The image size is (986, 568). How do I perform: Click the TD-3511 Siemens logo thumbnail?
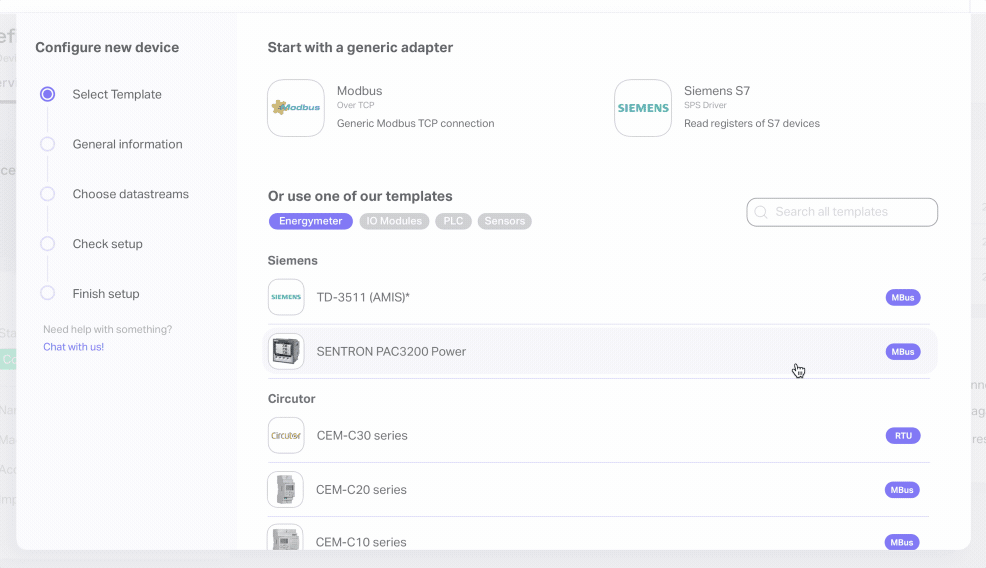pyautogui.click(x=286, y=297)
